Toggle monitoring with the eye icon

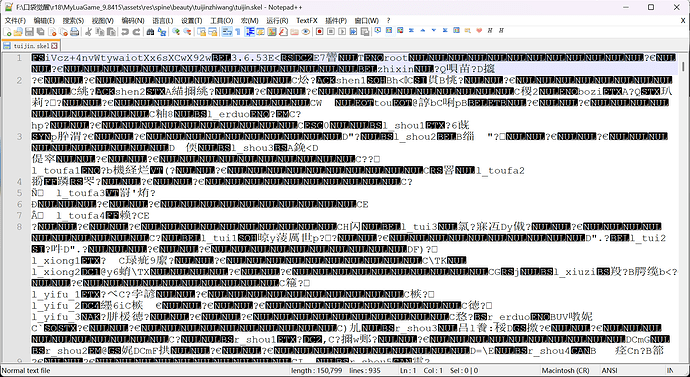(305, 32)
